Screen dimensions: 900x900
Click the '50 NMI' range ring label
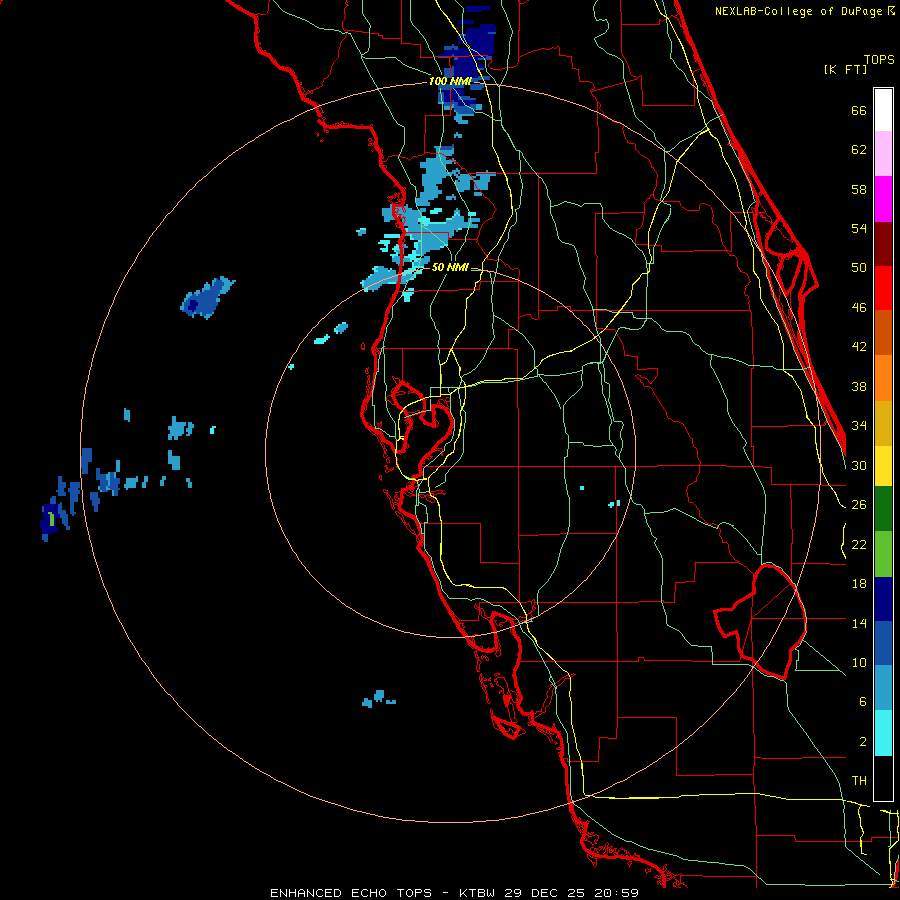click(x=450, y=267)
